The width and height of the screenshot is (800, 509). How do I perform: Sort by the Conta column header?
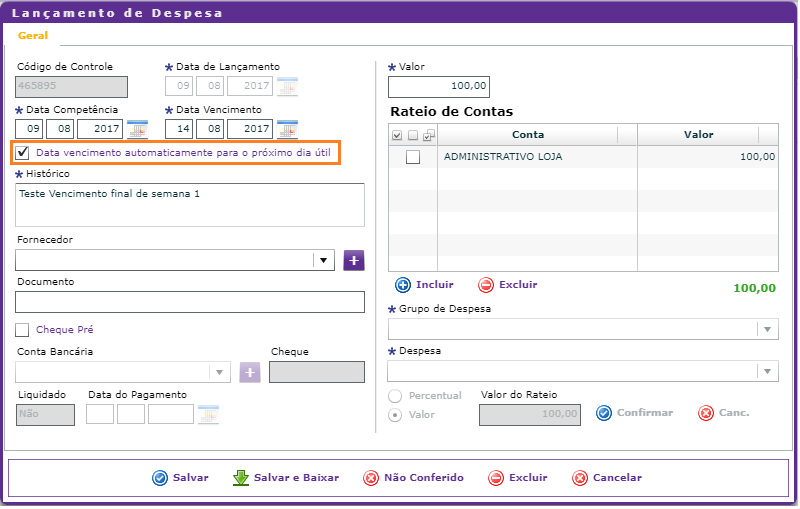527,135
